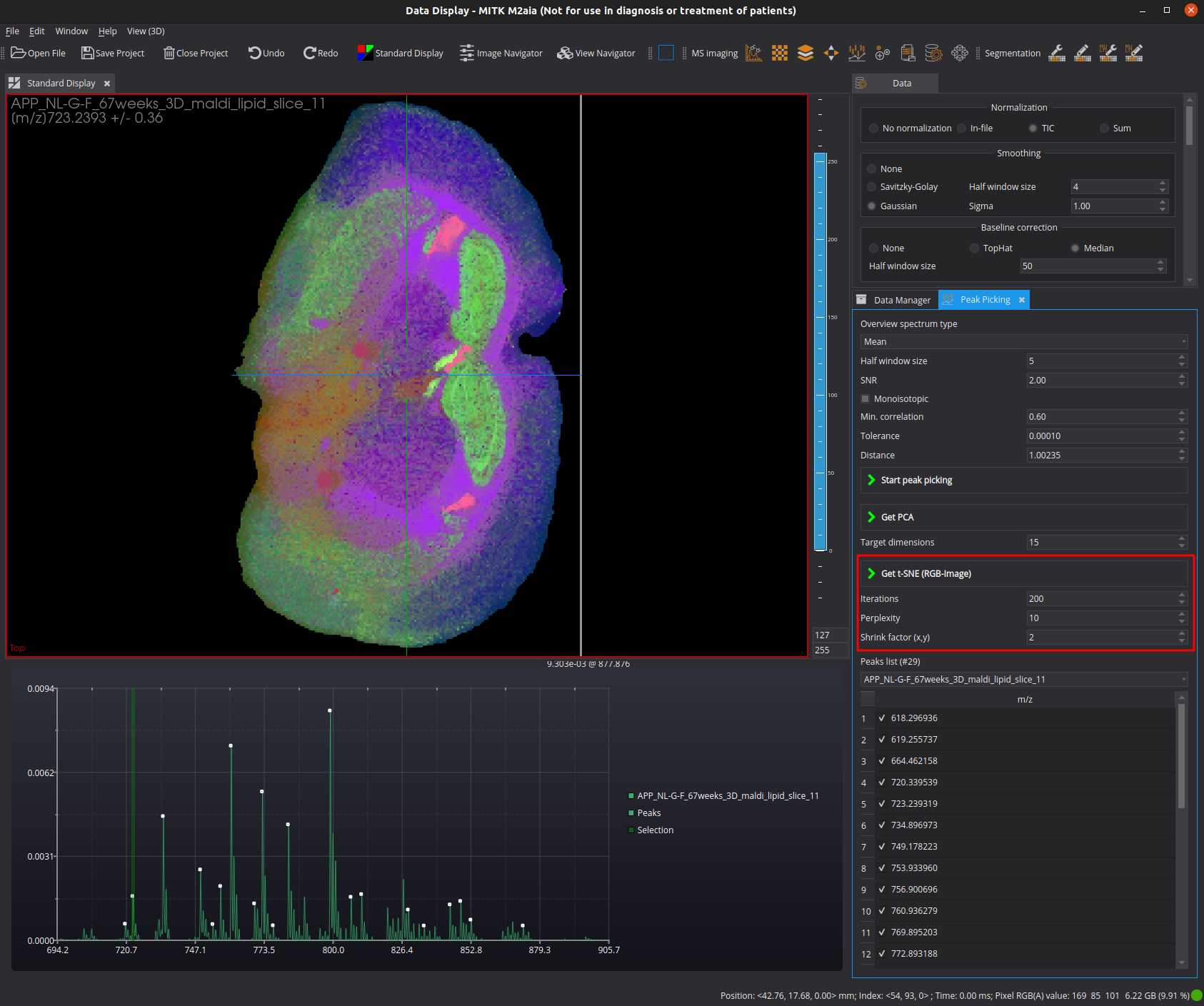The image size is (1204, 1006).
Task: Click the Get PCA button
Action: tap(1024, 518)
